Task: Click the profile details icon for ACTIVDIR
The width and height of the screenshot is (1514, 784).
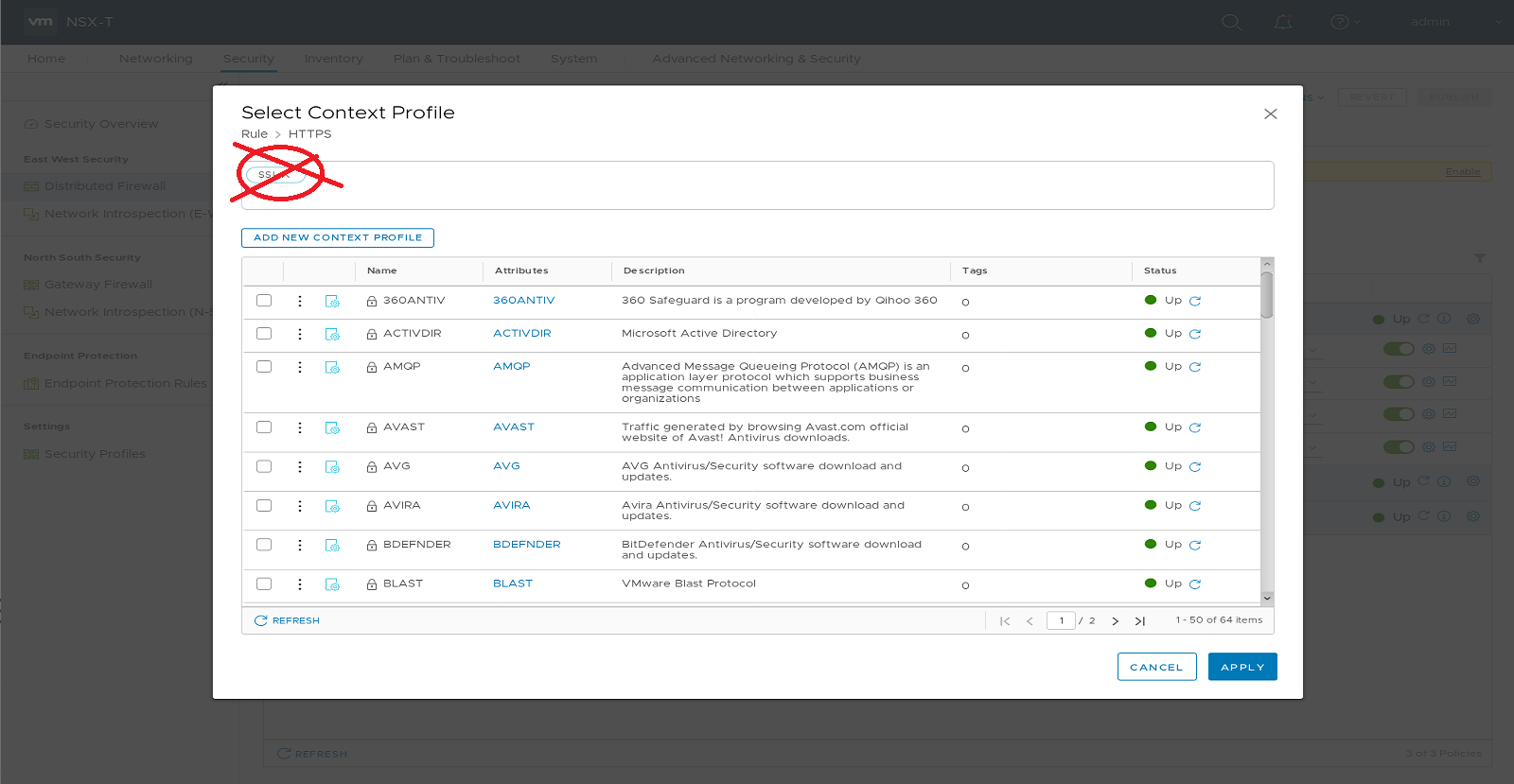Action: (x=332, y=335)
